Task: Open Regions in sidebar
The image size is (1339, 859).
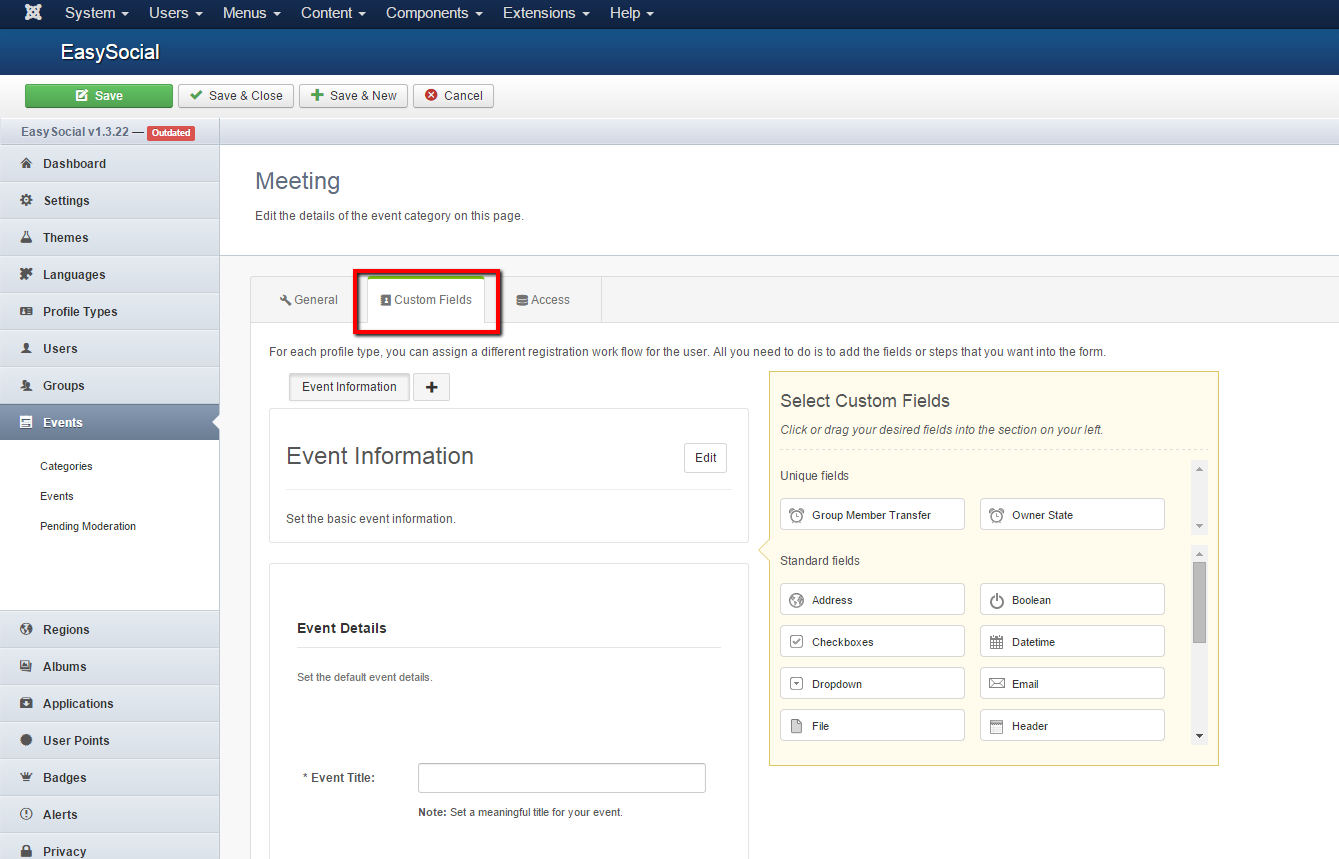Action: [x=109, y=630]
